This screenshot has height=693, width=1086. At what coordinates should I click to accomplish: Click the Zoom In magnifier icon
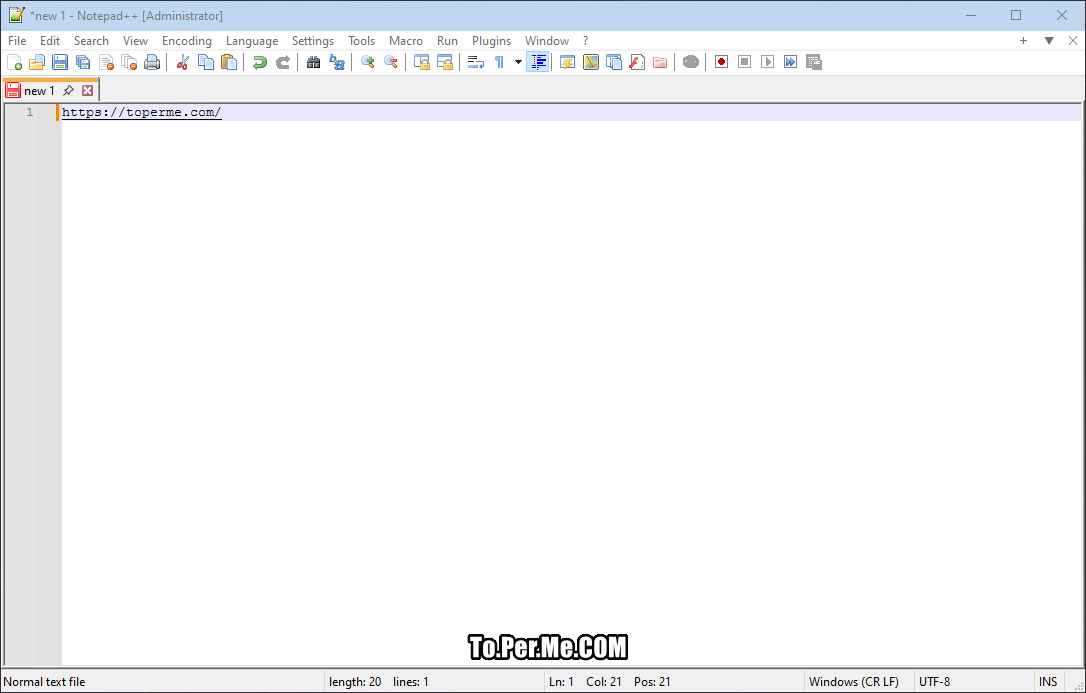tap(368, 62)
